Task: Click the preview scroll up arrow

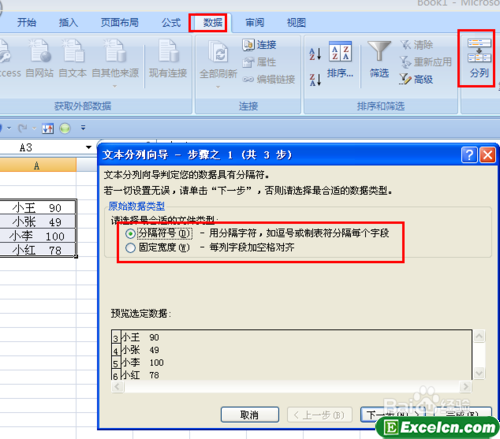Action: (x=479, y=336)
